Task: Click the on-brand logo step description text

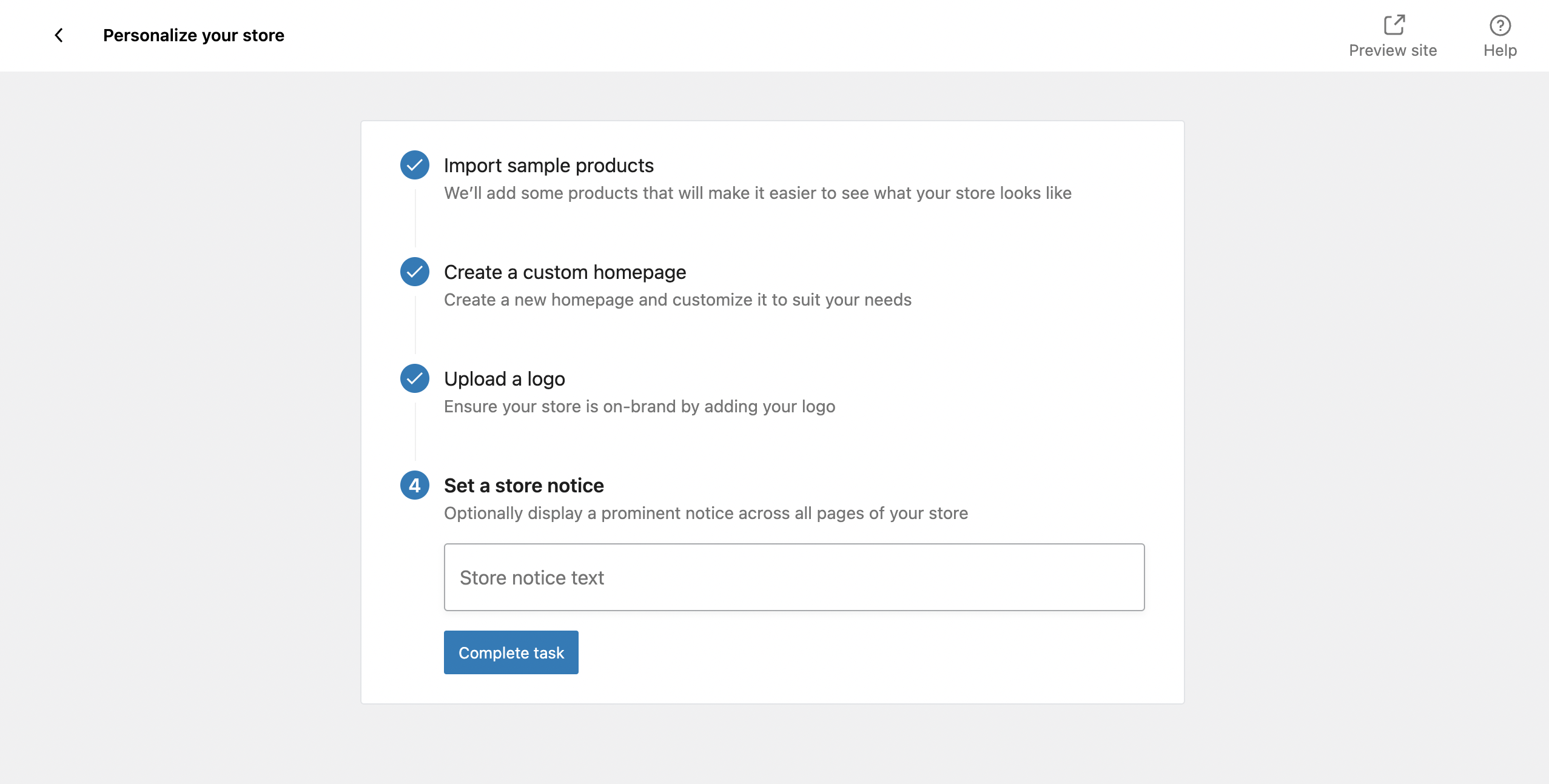Action: point(639,406)
